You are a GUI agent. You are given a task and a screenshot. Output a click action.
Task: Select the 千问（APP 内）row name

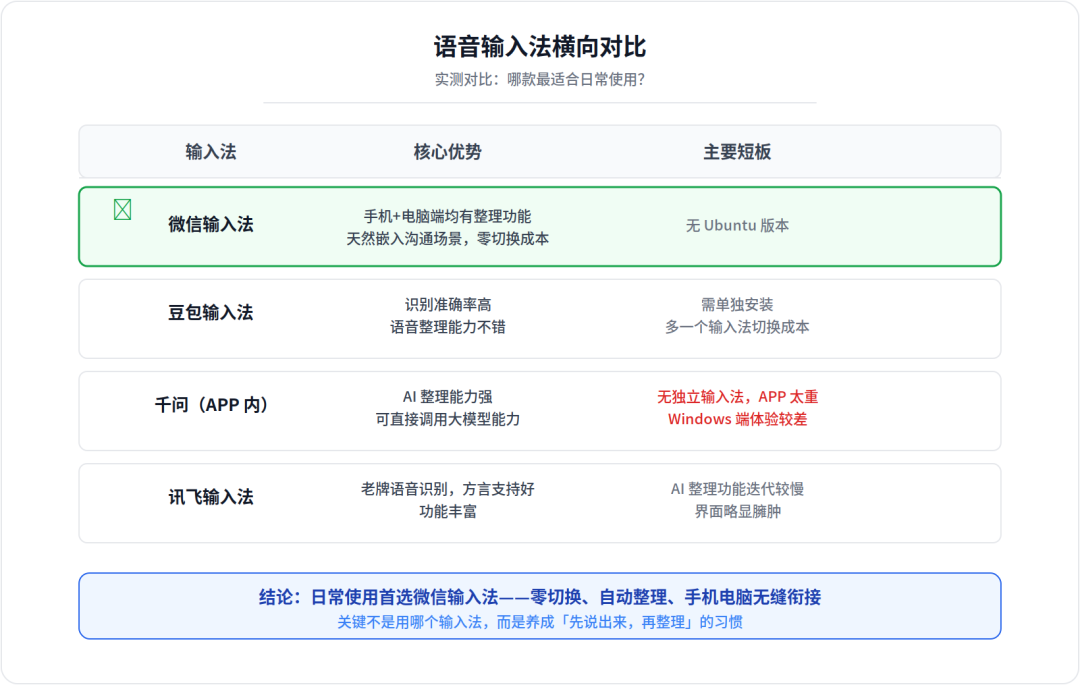pos(211,405)
